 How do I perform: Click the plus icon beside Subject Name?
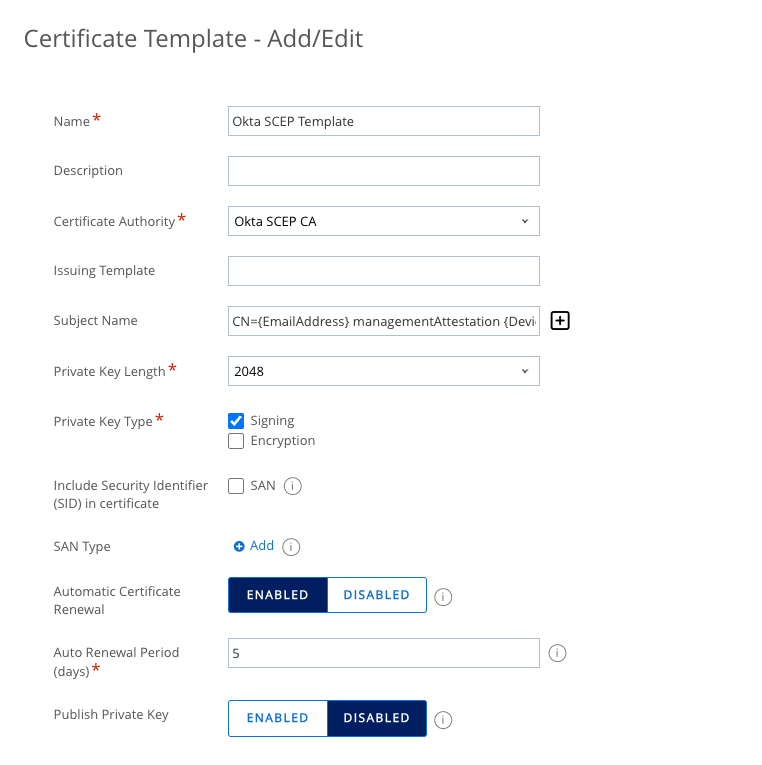[x=560, y=321]
